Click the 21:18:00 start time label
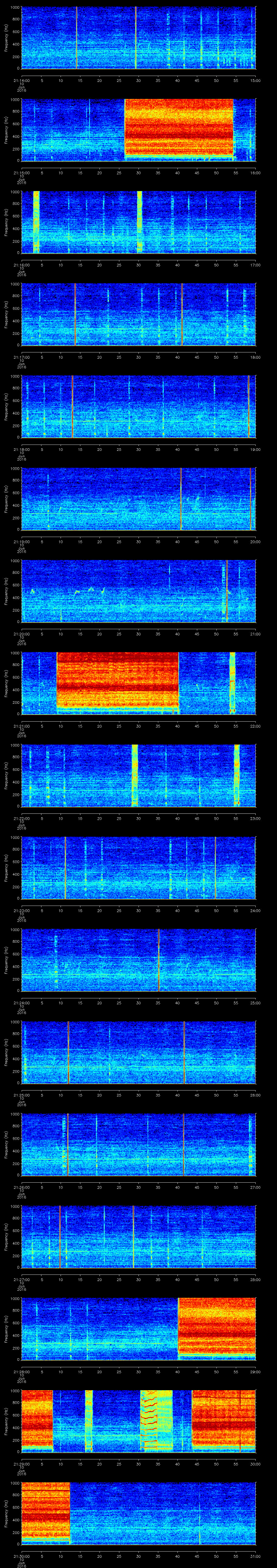The image size is (277, 1568). pyautogui.click(x=21, y=450)
